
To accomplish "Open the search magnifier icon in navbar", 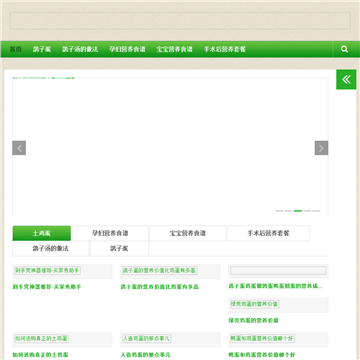I will [x=344, y=49].
